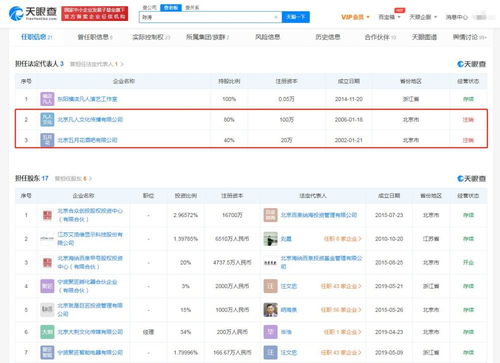
Task: Open blue 汪 avatar in 2019-05-09 row
Action: click(x=270, y=352)
